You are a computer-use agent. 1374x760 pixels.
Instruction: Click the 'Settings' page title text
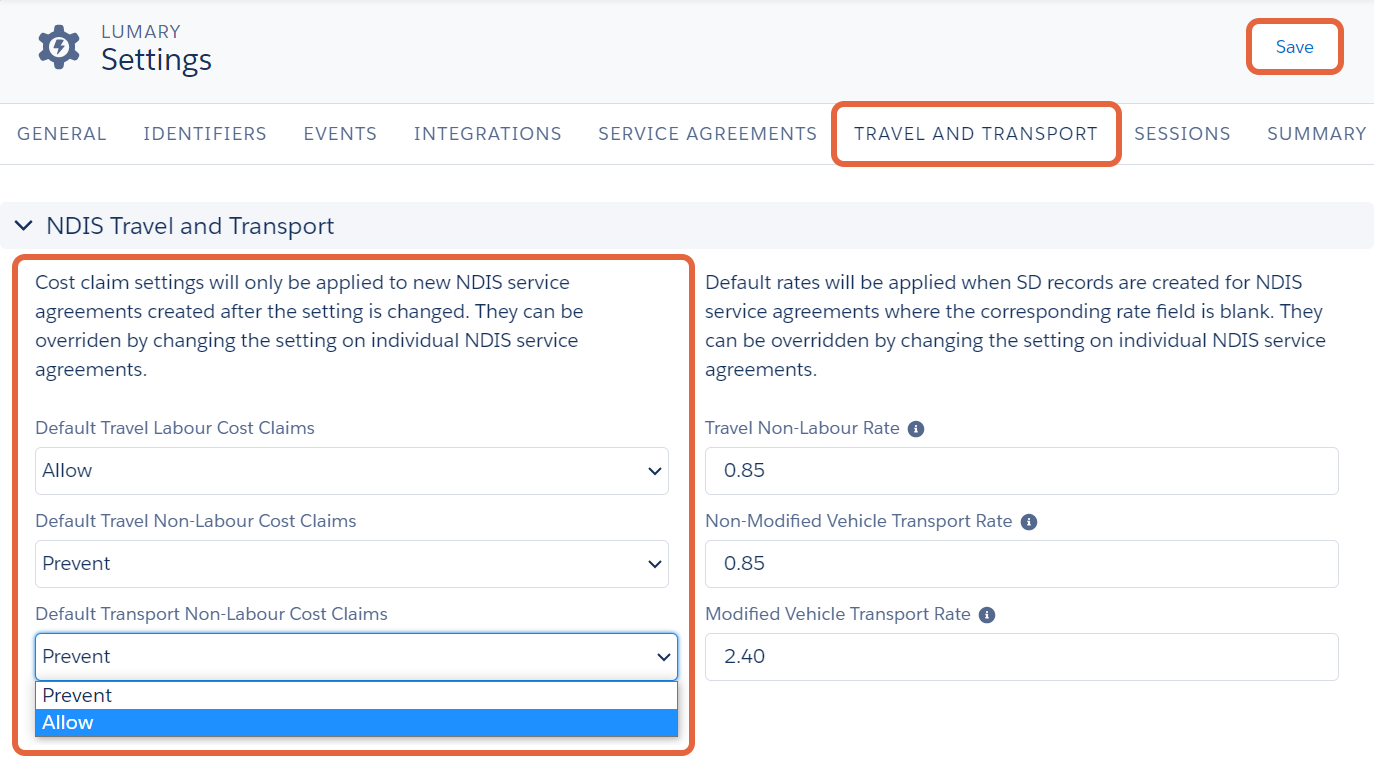tap(156, 60)
